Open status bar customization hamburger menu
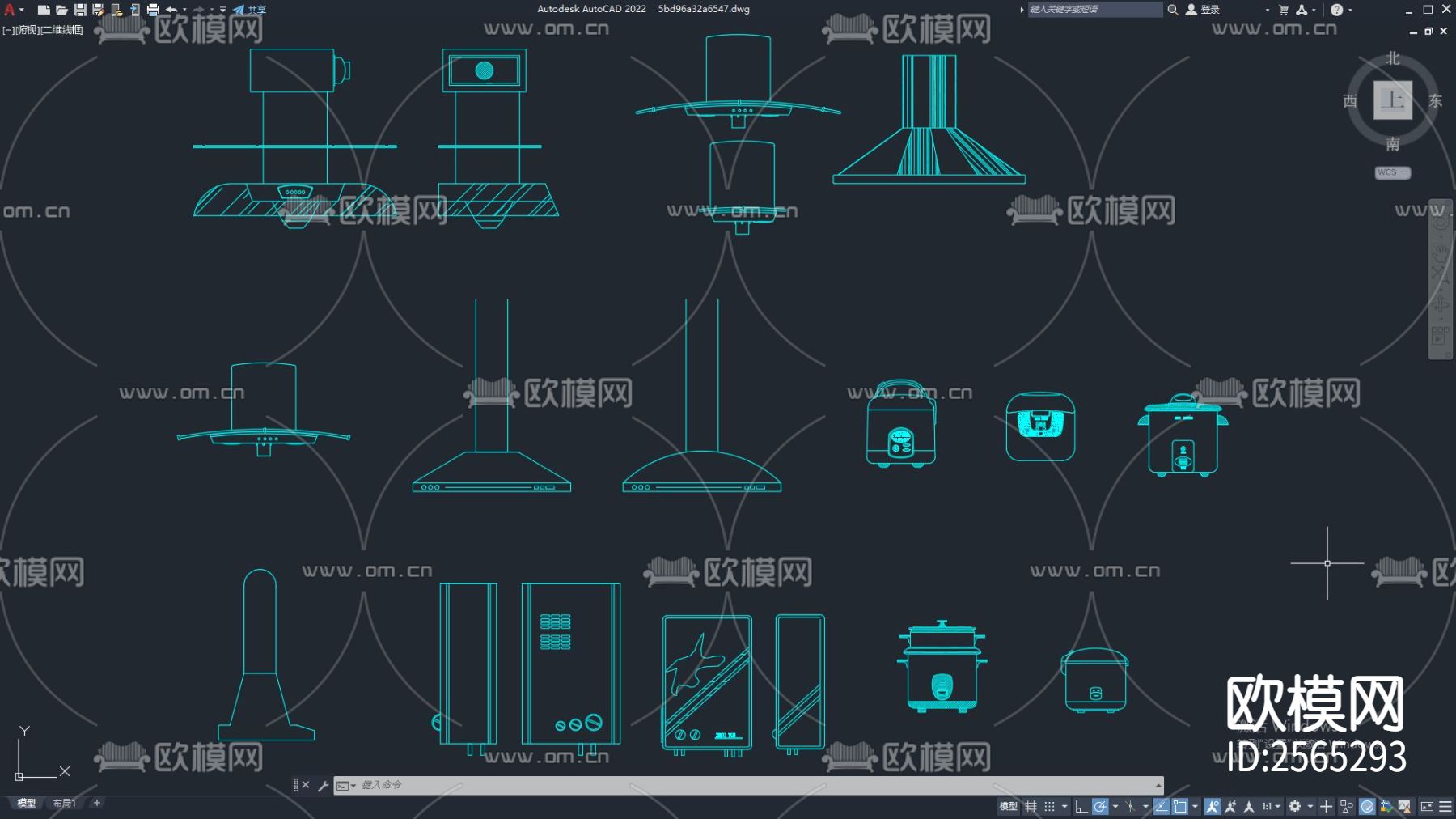 (1445, 806)
